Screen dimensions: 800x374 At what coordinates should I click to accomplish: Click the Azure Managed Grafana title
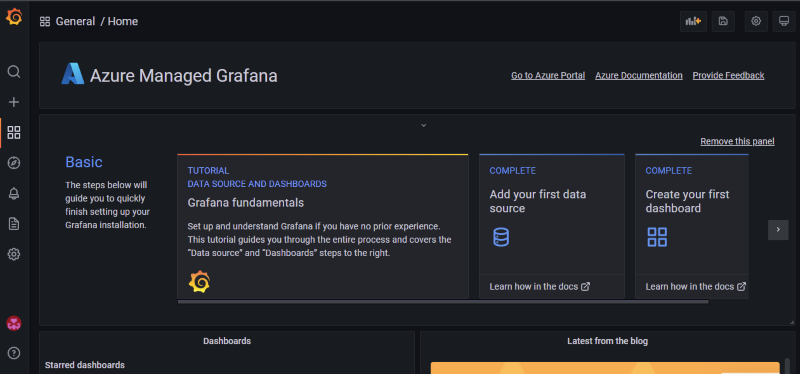184,76
